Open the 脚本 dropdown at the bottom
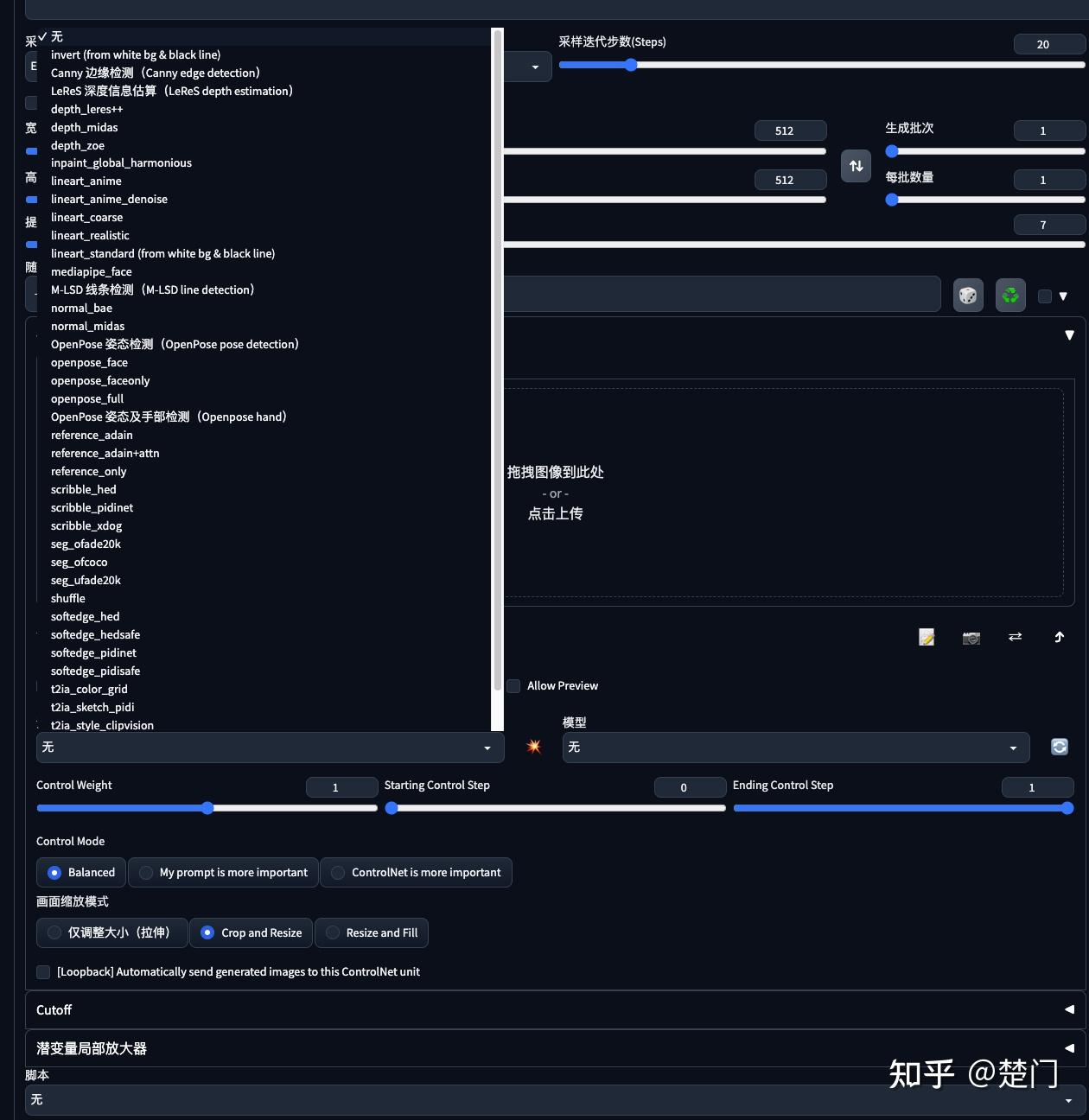Viewport: 1089px width, 1120px height. point(553,1099)
